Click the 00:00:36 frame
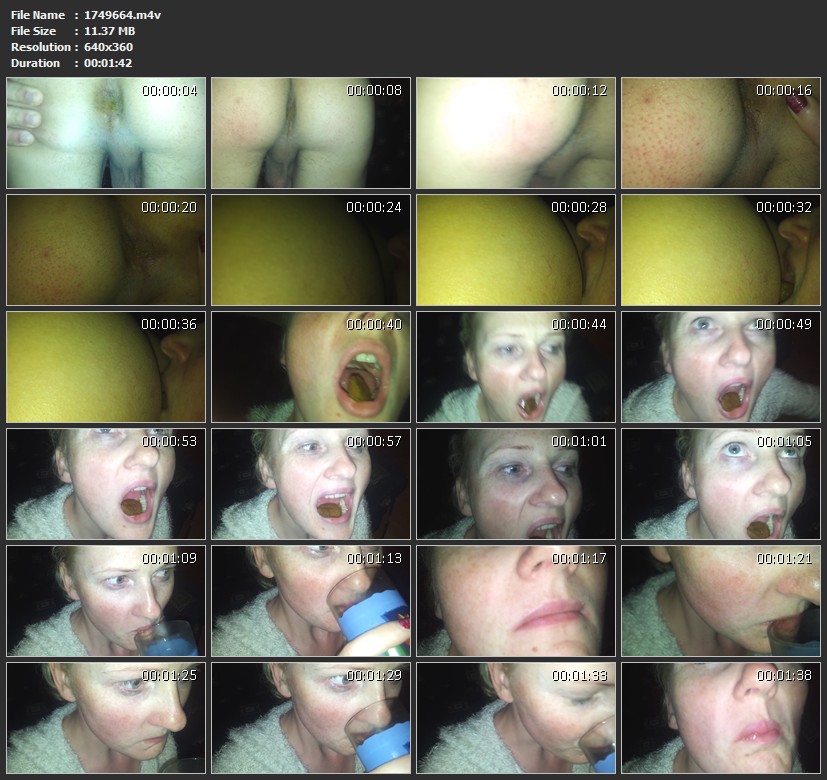Viewport: 827px width, 780px height. tap(106, 367)
